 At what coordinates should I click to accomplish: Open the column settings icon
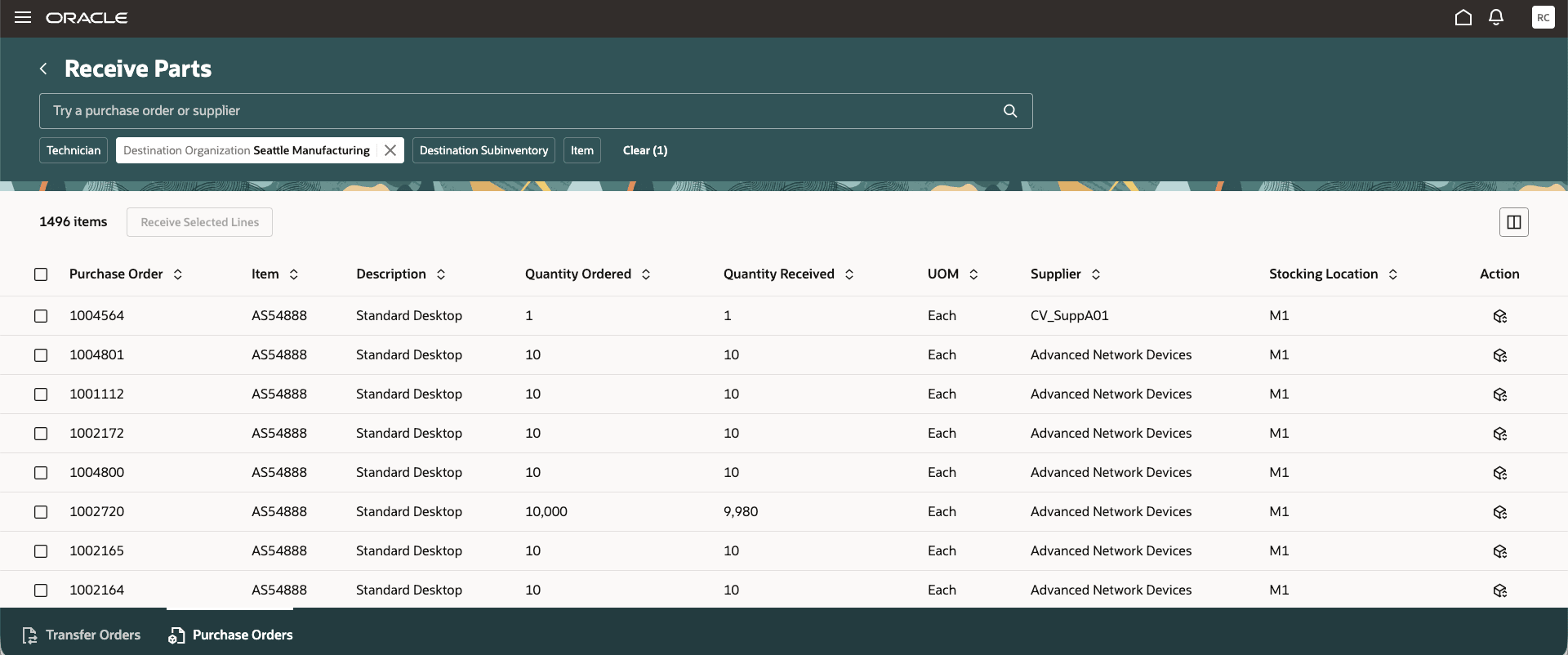point(1513,222)
